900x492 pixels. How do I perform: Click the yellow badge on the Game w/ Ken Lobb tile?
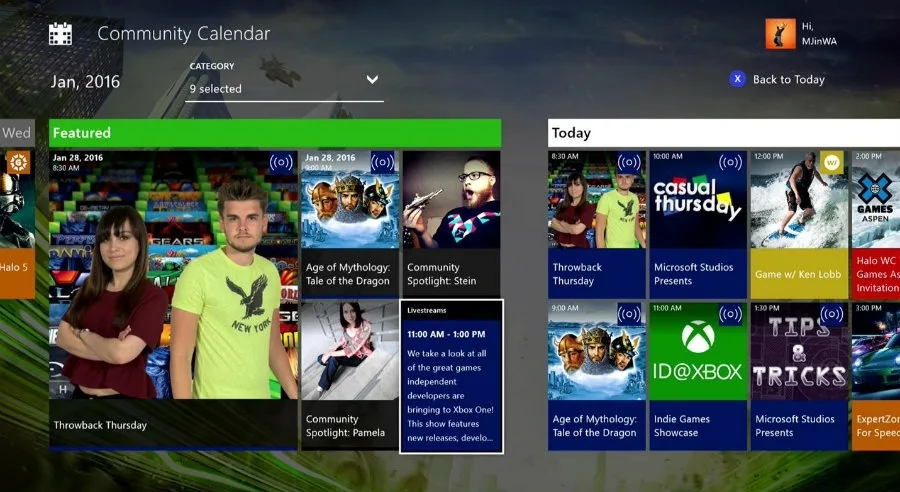[832, 162]
